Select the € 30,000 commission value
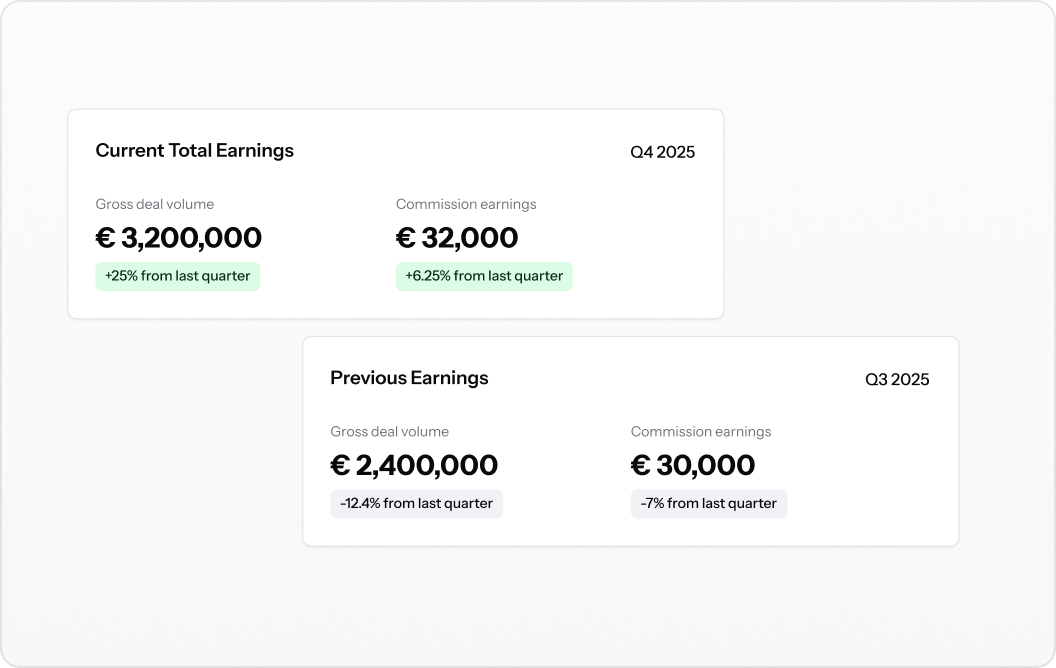The width and height of the screenshot is (1056, 668). [x=693, y=465]
